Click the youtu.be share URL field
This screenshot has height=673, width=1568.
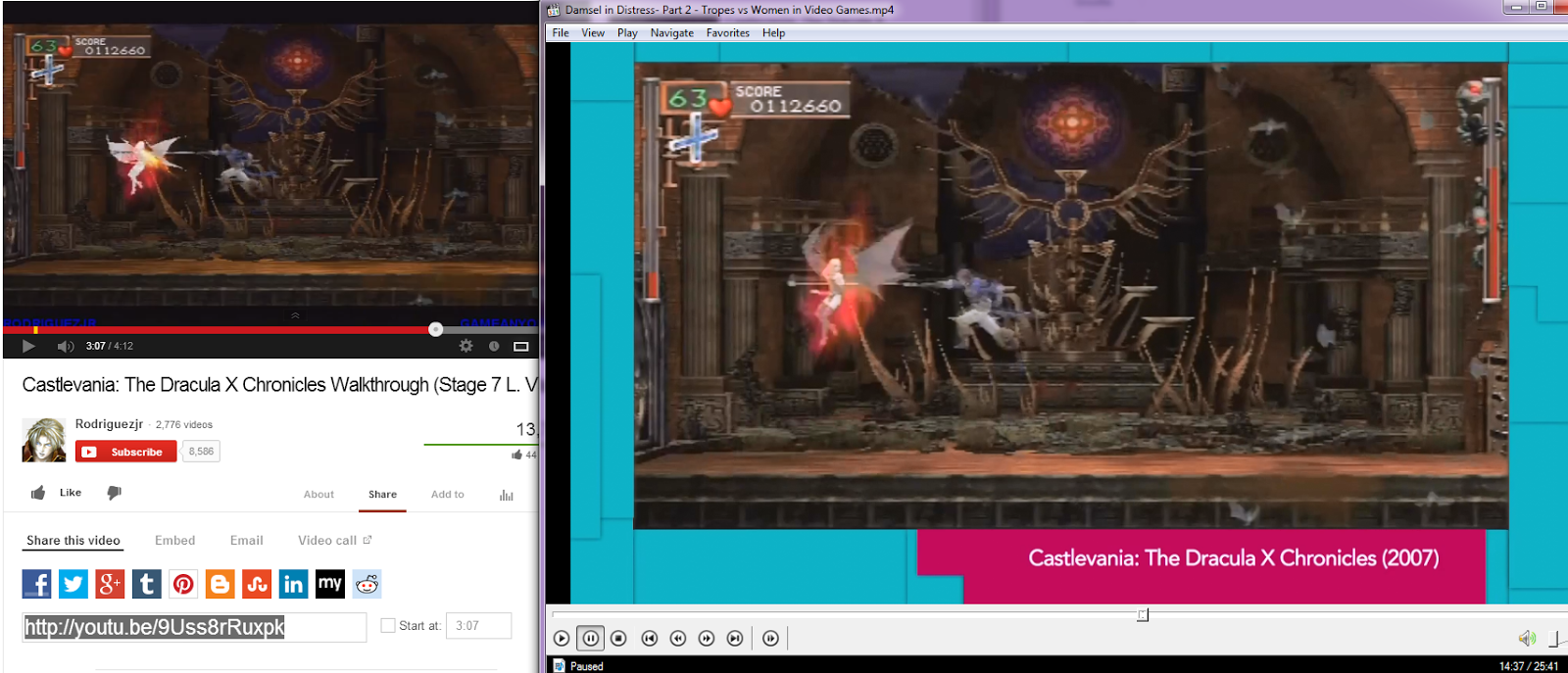(x=194, y=627)
